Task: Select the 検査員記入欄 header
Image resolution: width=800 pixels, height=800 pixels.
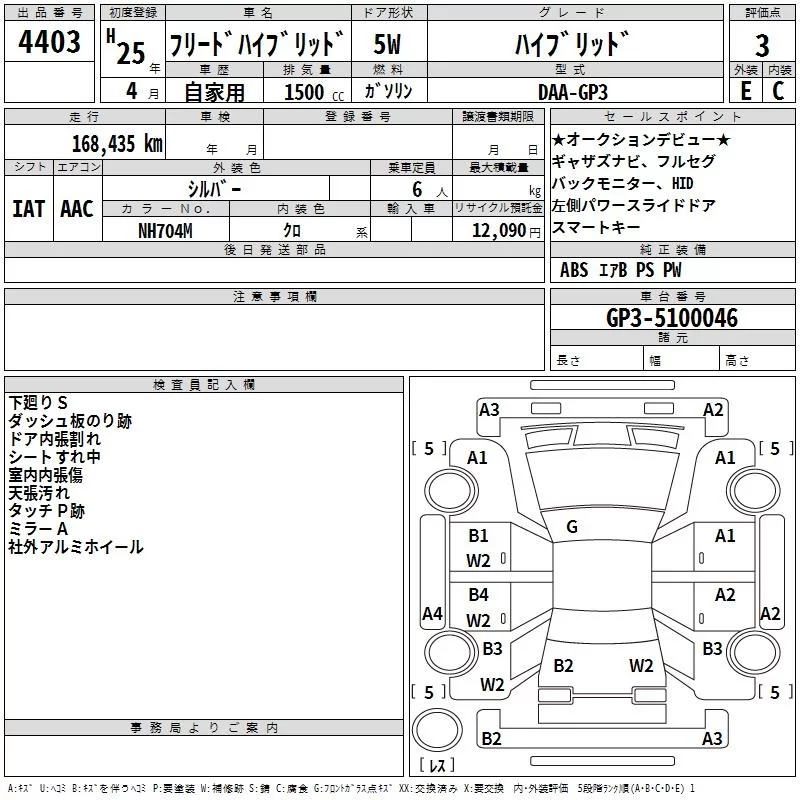Action: coord(204,385)
